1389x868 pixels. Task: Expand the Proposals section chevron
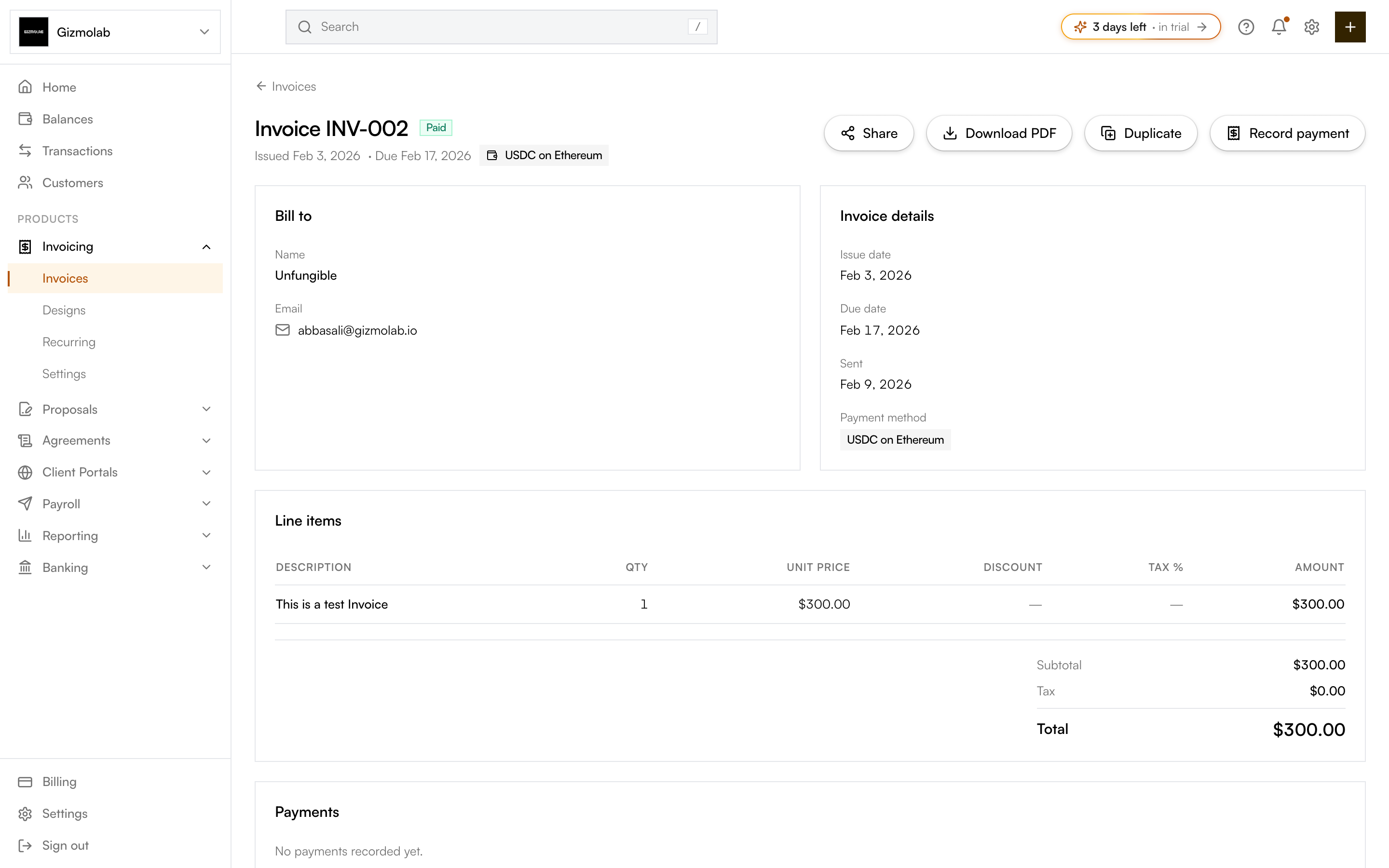(x=206, y=409)
